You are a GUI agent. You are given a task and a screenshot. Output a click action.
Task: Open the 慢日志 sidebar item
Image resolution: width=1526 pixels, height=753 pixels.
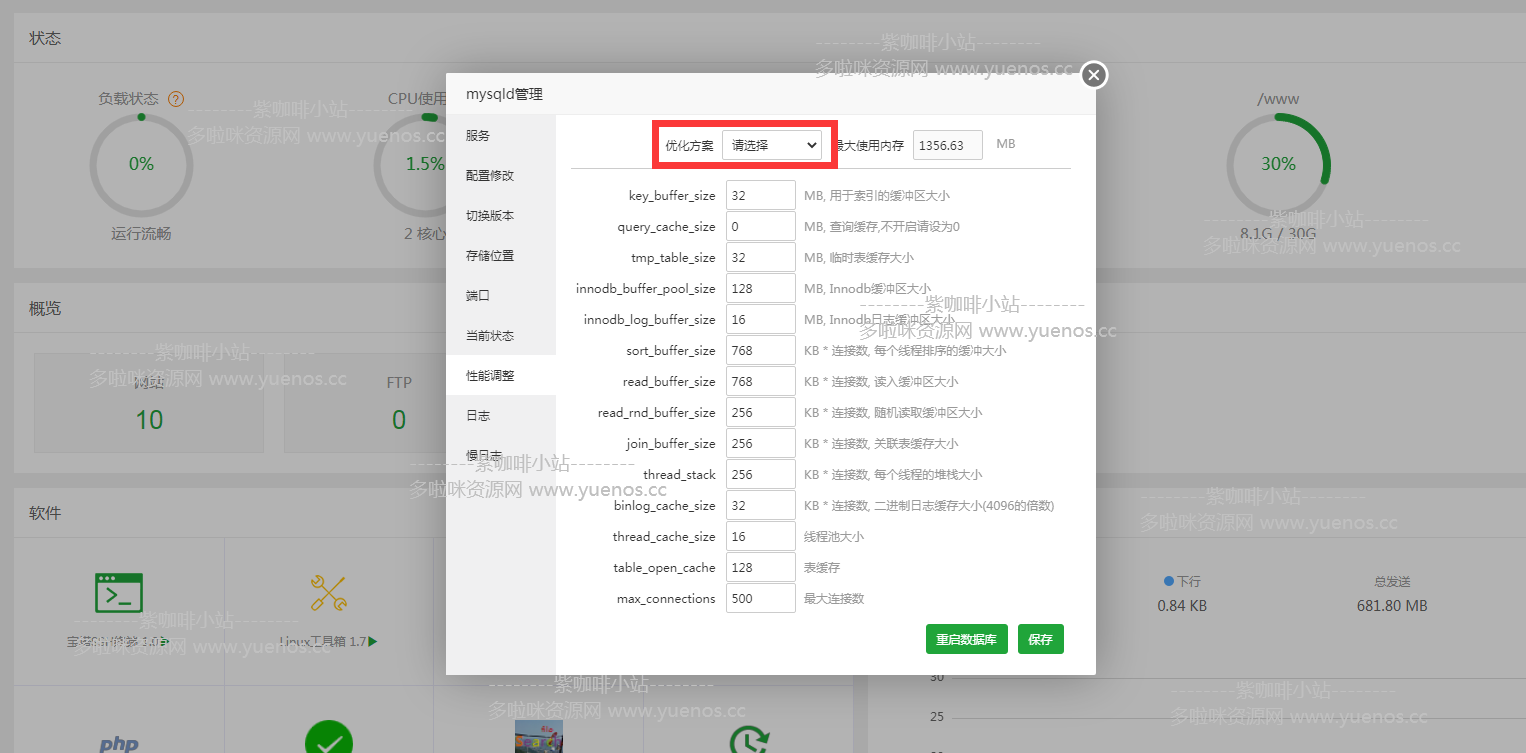coord(483,455)
